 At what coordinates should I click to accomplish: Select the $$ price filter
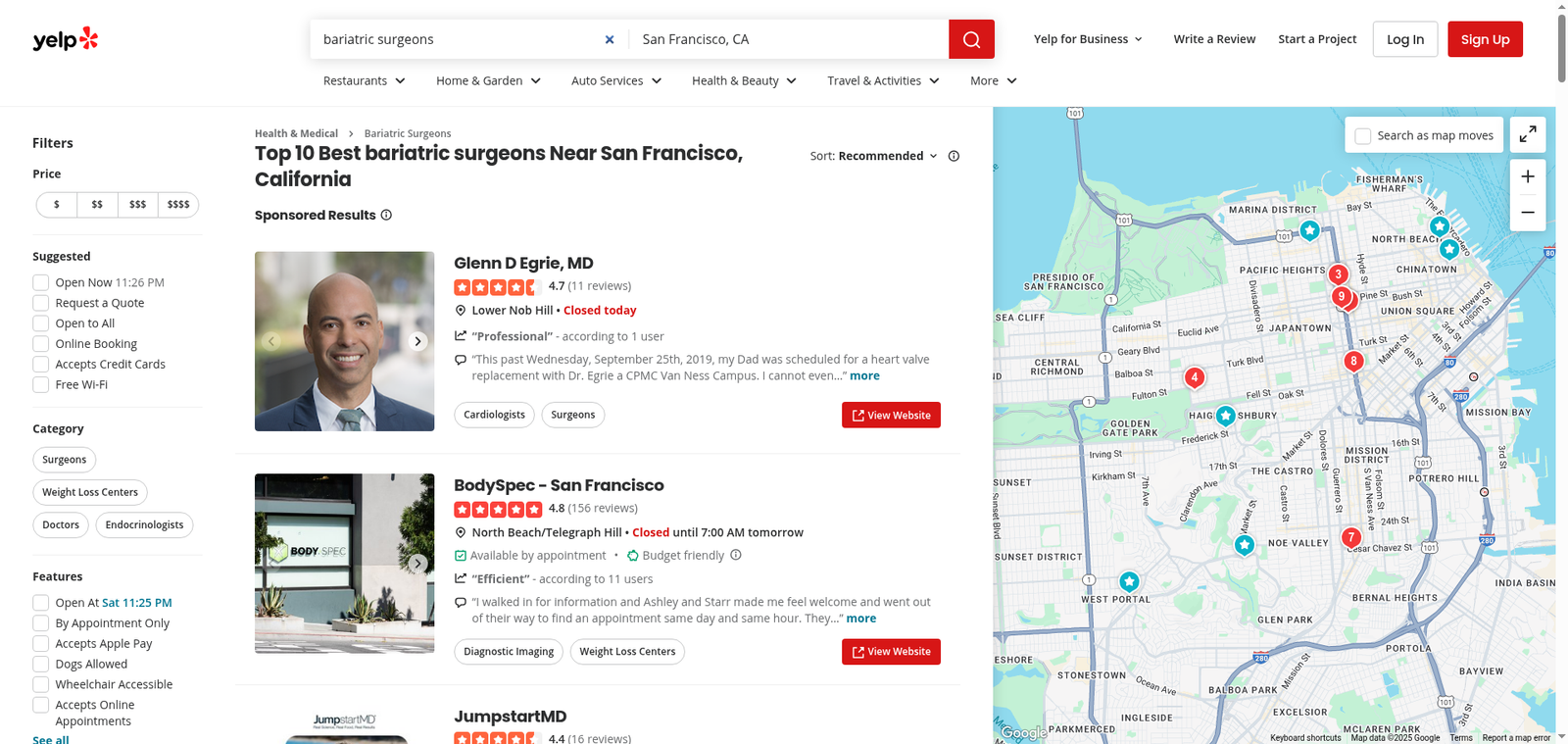97,205
